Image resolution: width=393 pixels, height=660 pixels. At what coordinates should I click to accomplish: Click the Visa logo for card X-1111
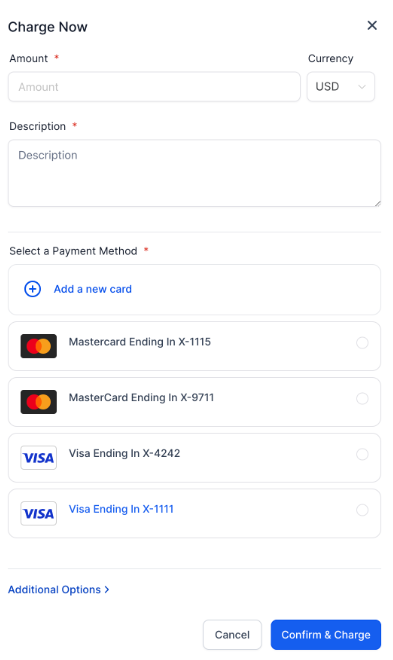coord(39,514)
